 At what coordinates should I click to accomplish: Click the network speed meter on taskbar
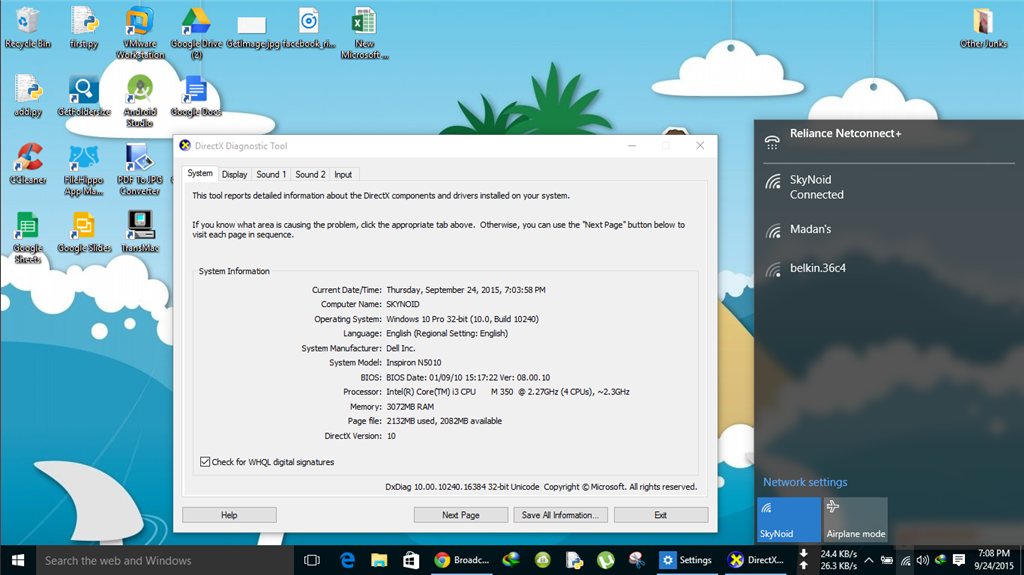[829, 560]
